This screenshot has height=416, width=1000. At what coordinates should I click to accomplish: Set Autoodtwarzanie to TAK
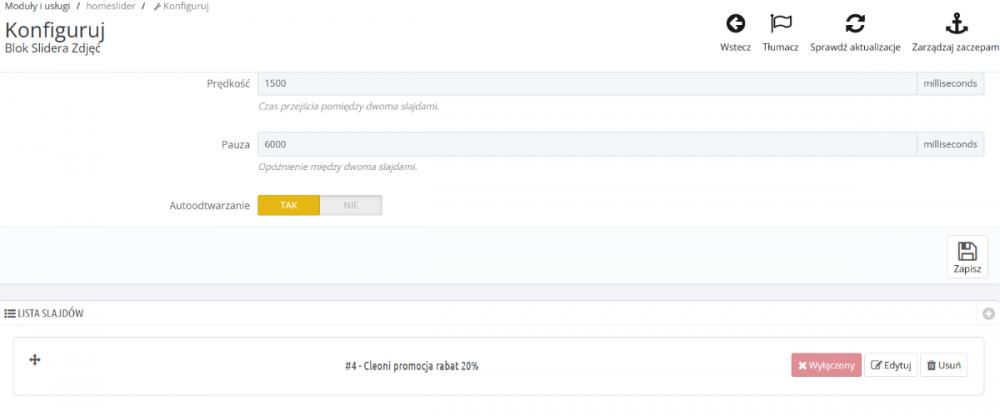coord(289,205)
